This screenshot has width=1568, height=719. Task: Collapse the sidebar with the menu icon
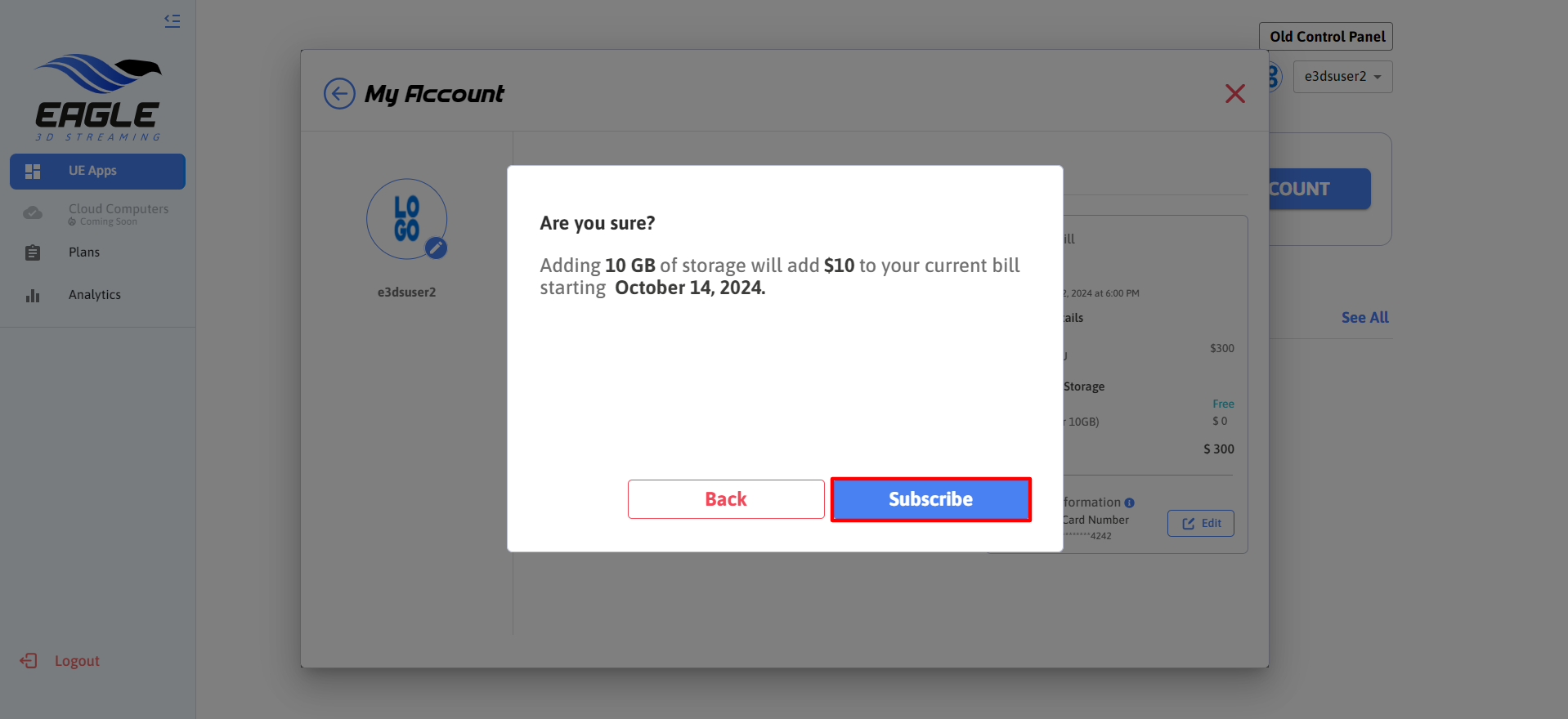172,21
